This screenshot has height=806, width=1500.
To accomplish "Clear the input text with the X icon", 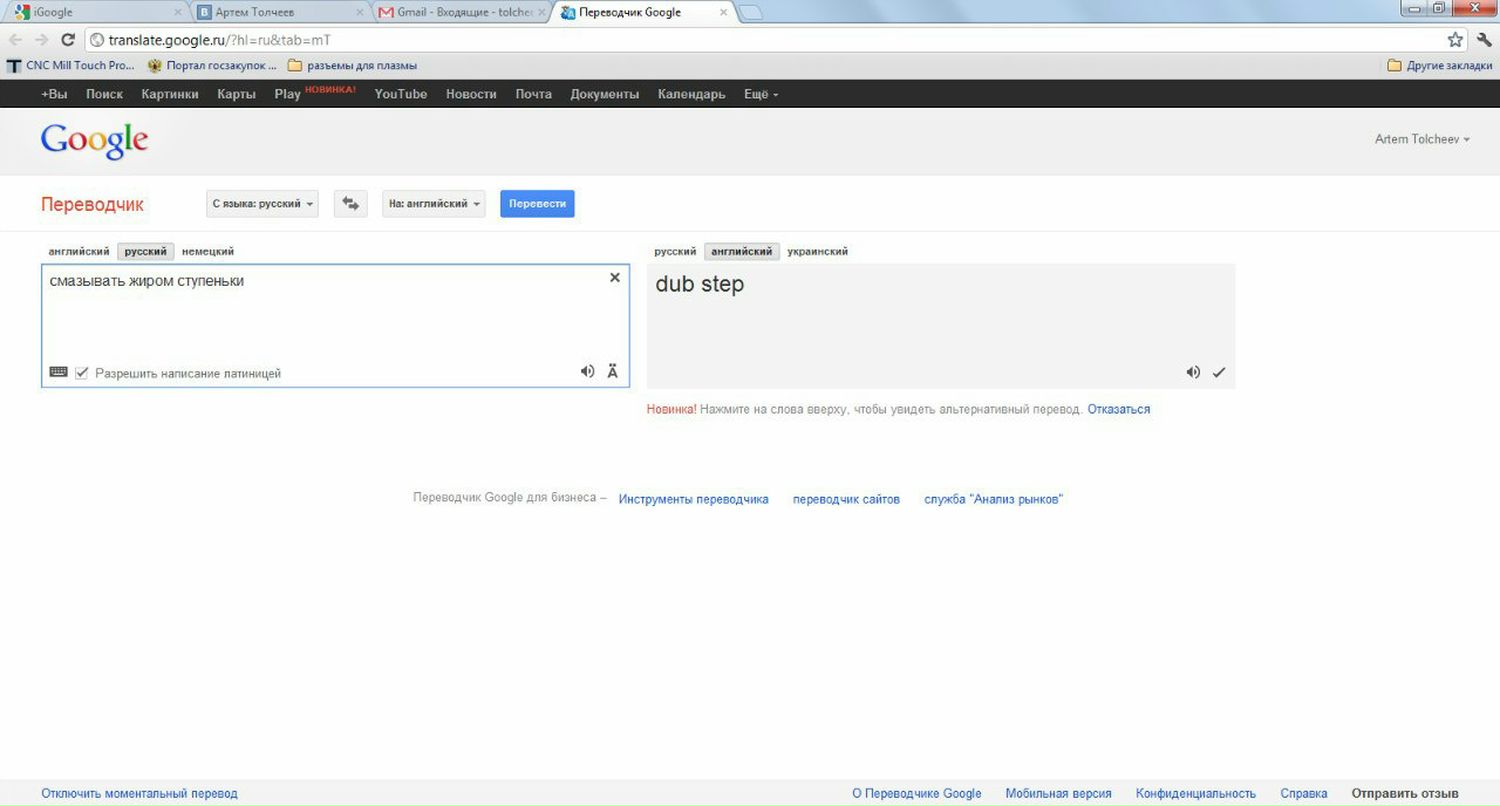I will (x=614, y=277).
